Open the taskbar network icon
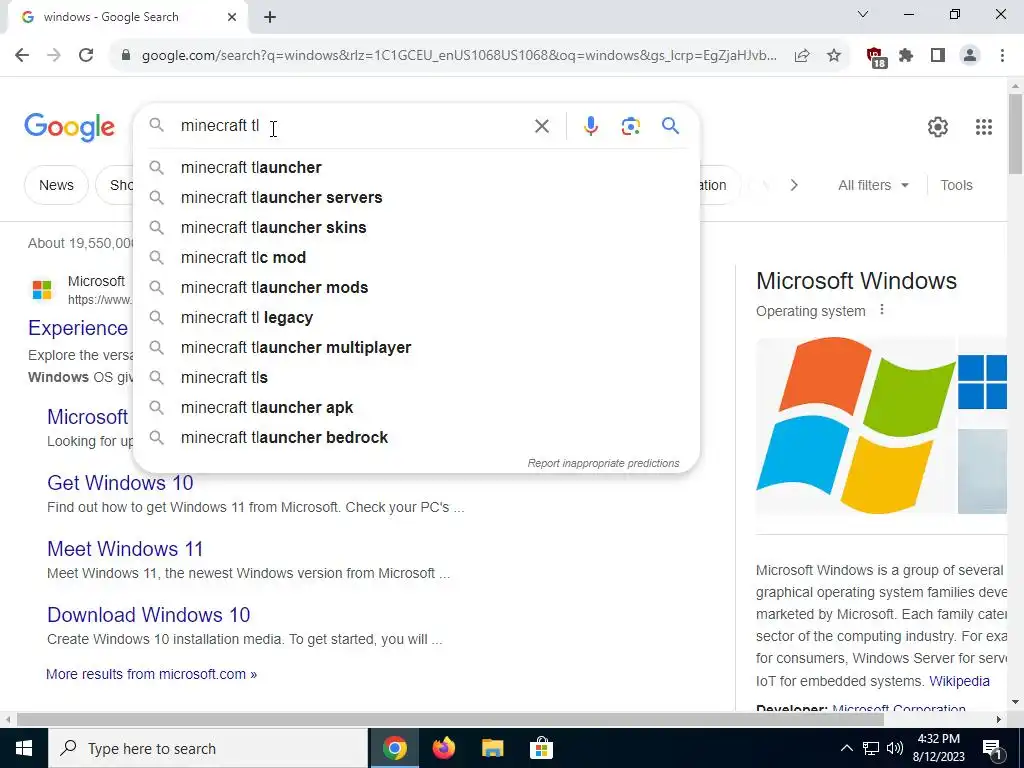This screenshot has height=768, width=1024. pos(871,748)
